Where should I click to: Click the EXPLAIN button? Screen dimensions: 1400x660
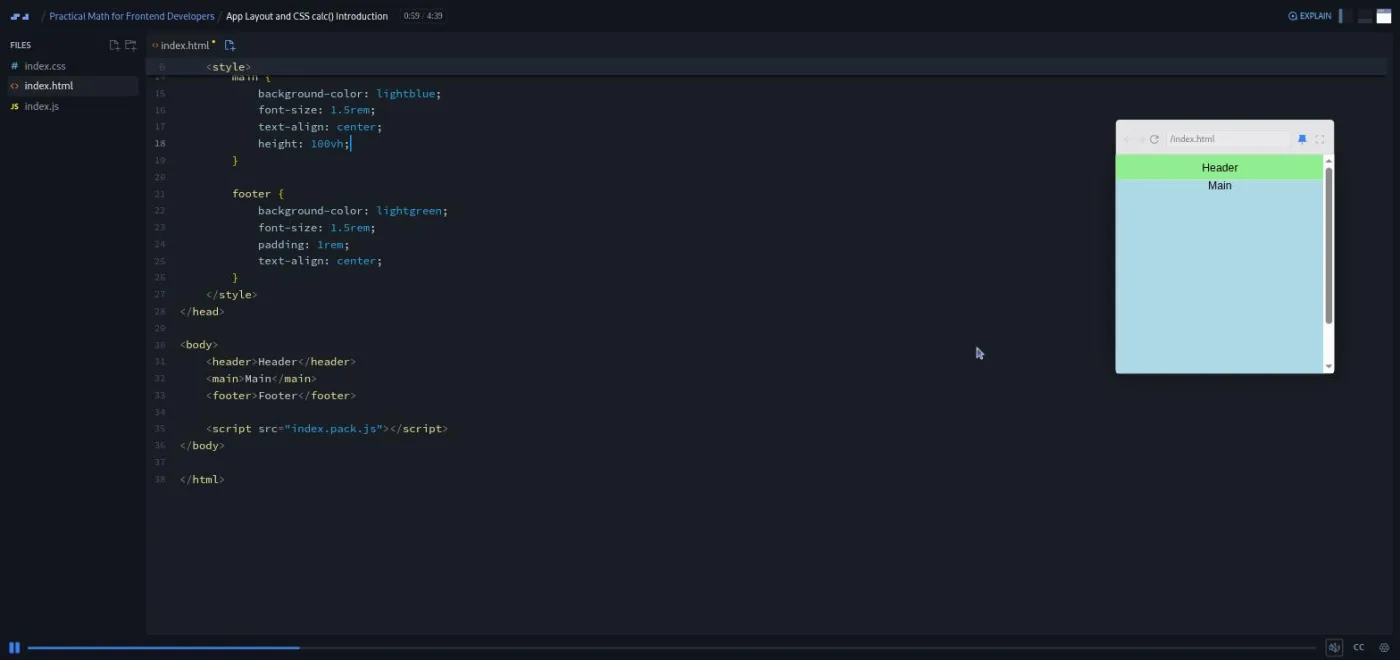pos(1310,16)
